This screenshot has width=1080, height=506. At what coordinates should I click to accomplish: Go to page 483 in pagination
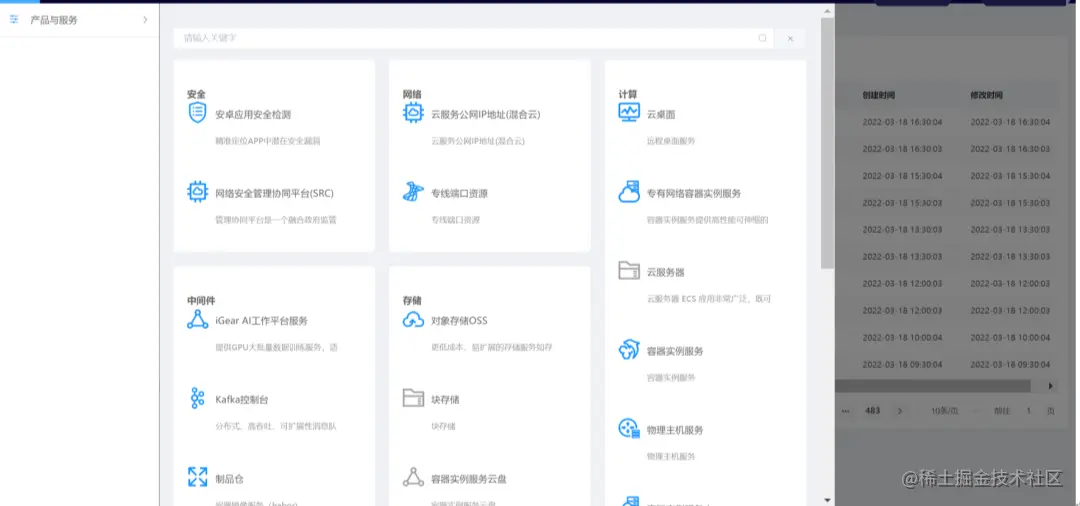[x=873, y=410]
